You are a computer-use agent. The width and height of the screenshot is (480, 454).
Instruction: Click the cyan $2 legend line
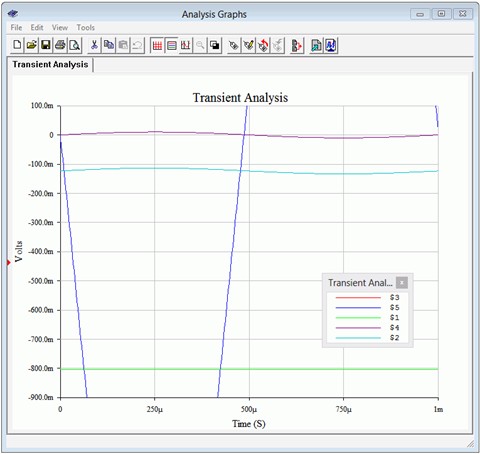(x=358, y=338)
